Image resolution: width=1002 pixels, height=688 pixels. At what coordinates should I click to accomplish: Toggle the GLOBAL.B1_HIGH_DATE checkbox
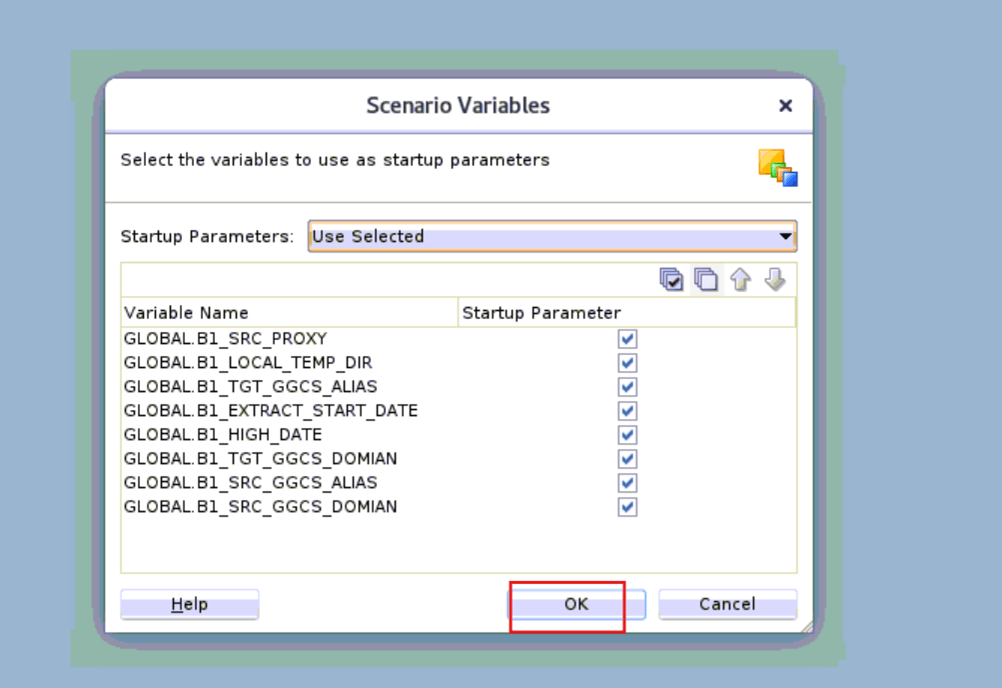click(627, 434)
